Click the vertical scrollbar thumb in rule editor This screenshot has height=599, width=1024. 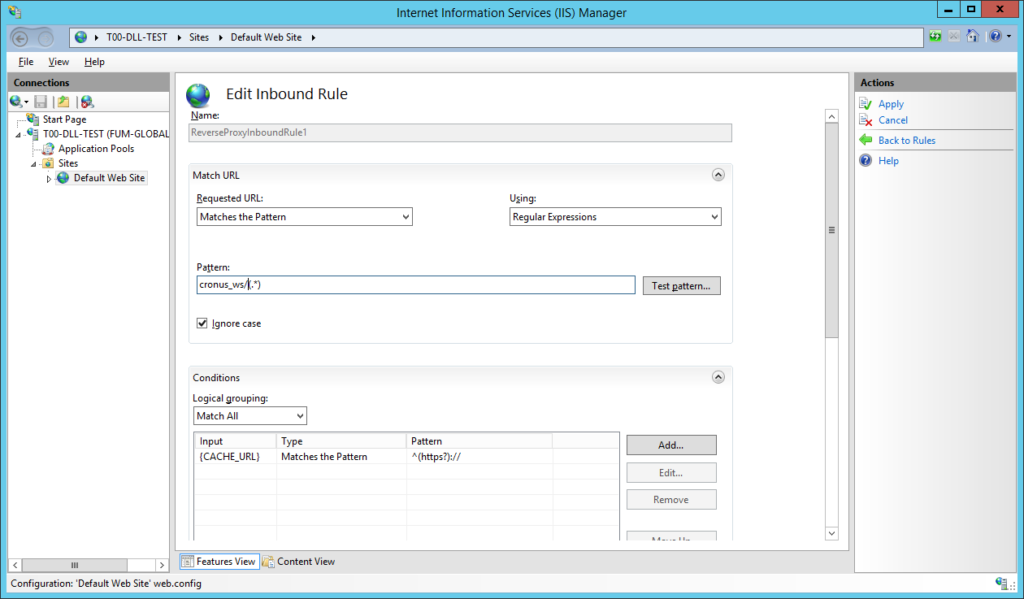pyautogui.click(x=831, y=231)
